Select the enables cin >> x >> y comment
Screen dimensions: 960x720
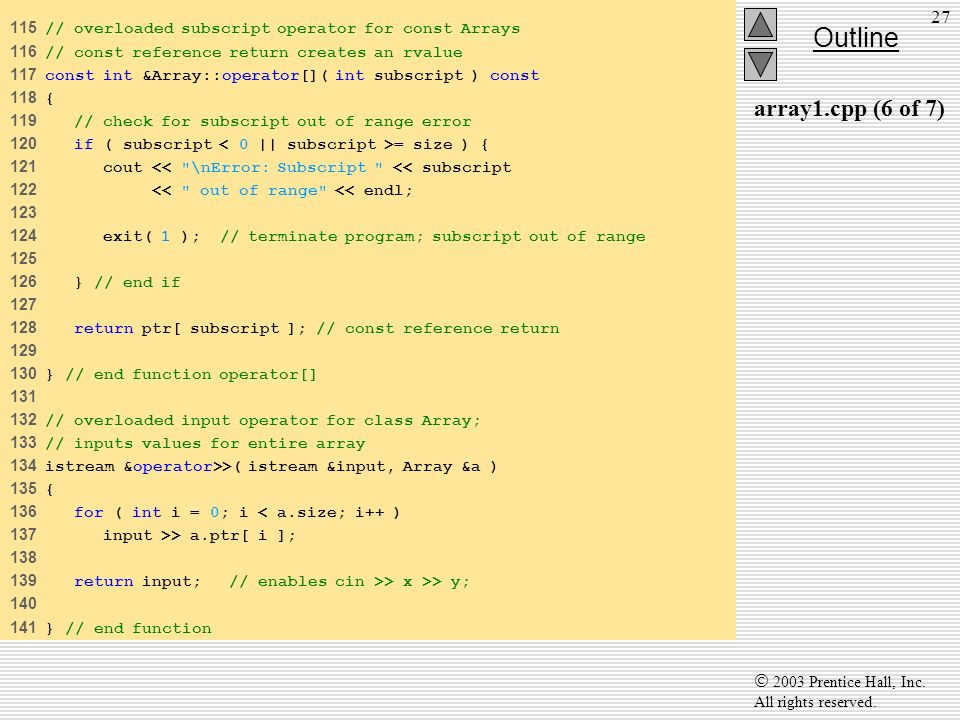point(350,581)
